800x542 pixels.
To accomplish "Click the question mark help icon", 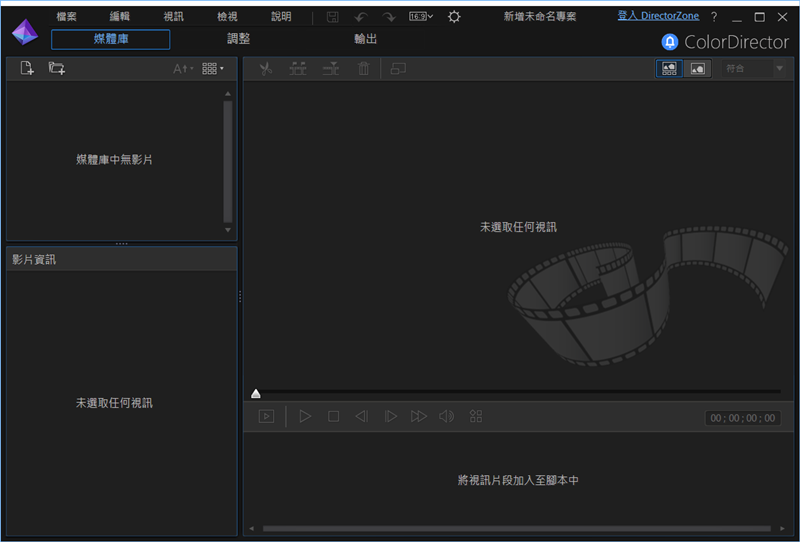I will [x=714, y=17].
